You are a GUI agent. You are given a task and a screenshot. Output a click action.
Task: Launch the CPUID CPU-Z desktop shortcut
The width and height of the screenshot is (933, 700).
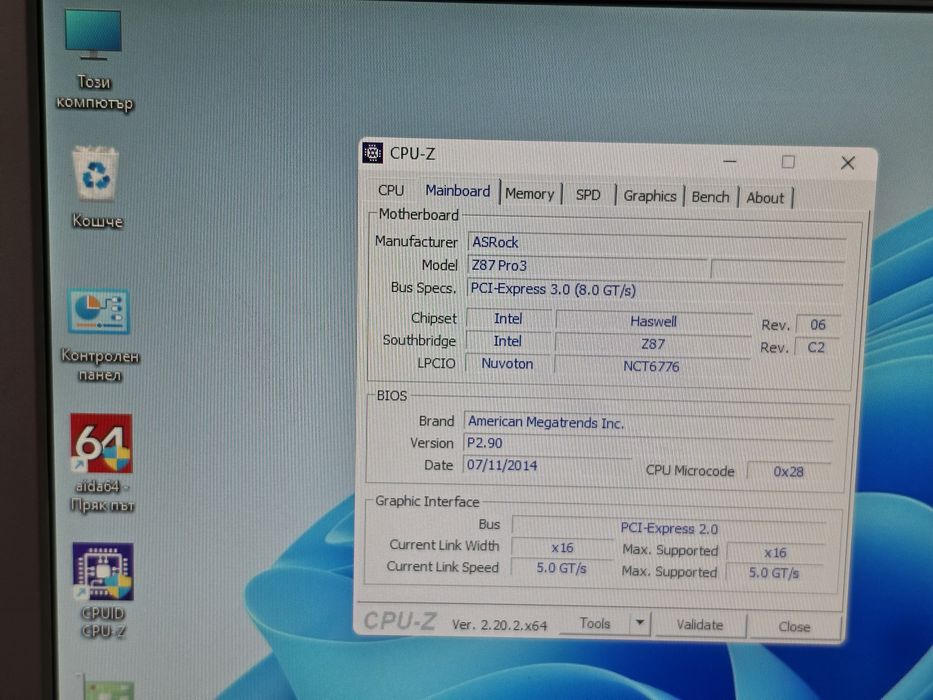point(103,590)
